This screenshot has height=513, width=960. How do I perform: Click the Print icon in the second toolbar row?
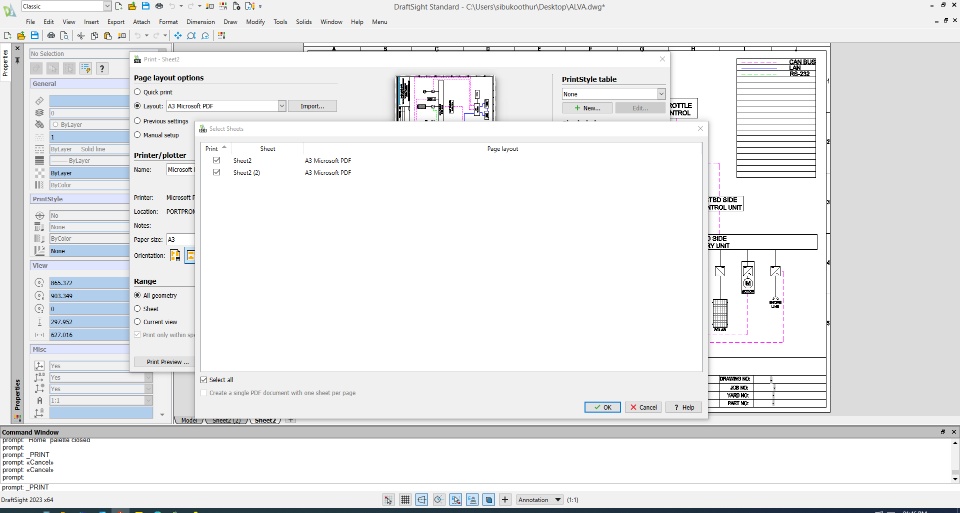(51, 36)
